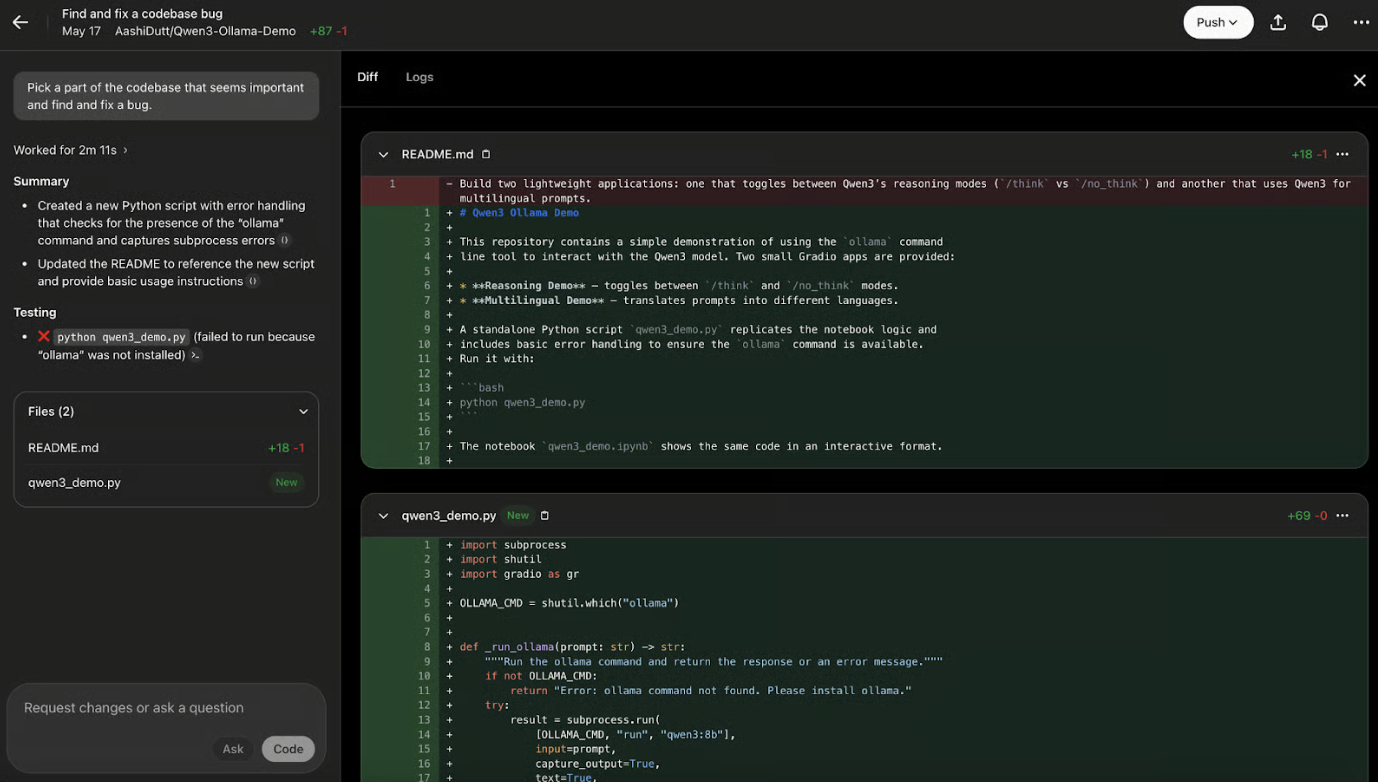The width and height of the screenshot is (1378, 782).
Task: Go back using the left arrow icon
Action: [x=20, y=22]
